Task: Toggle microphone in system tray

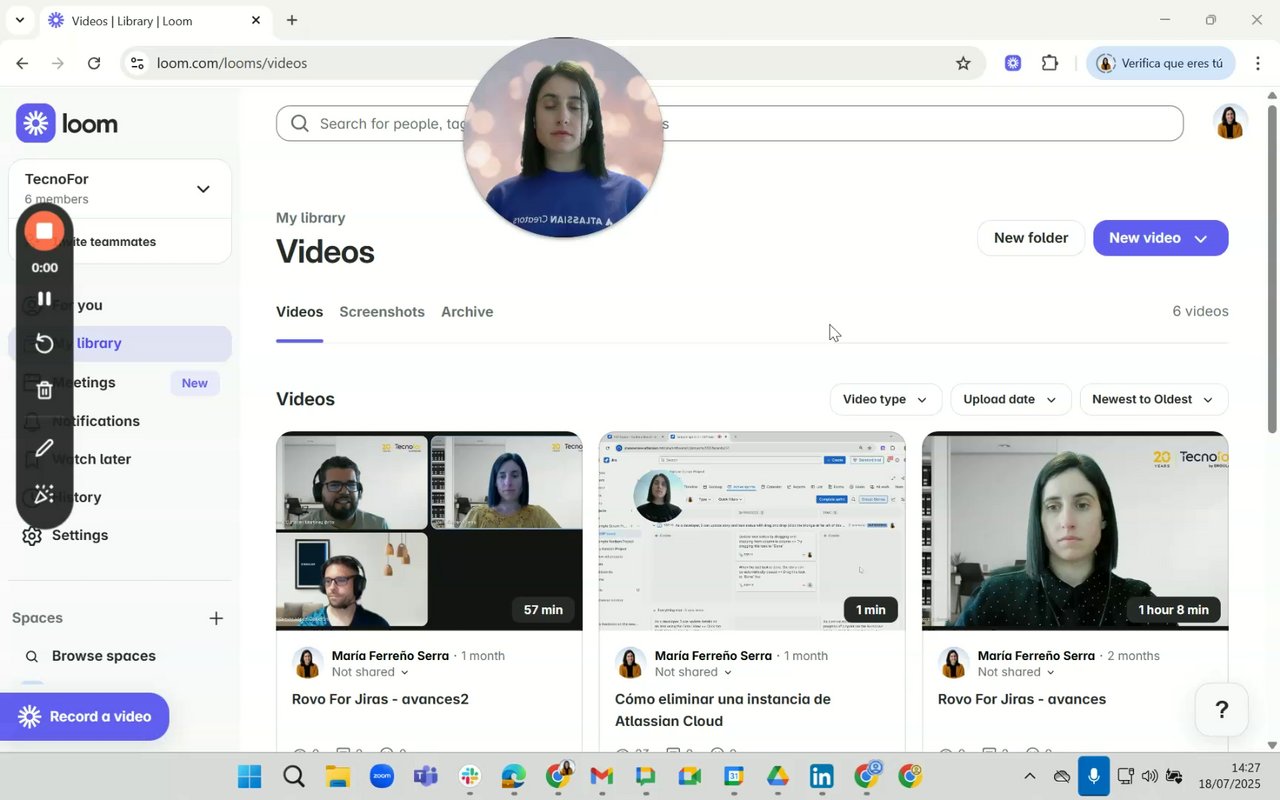Action: [1094, 776]
